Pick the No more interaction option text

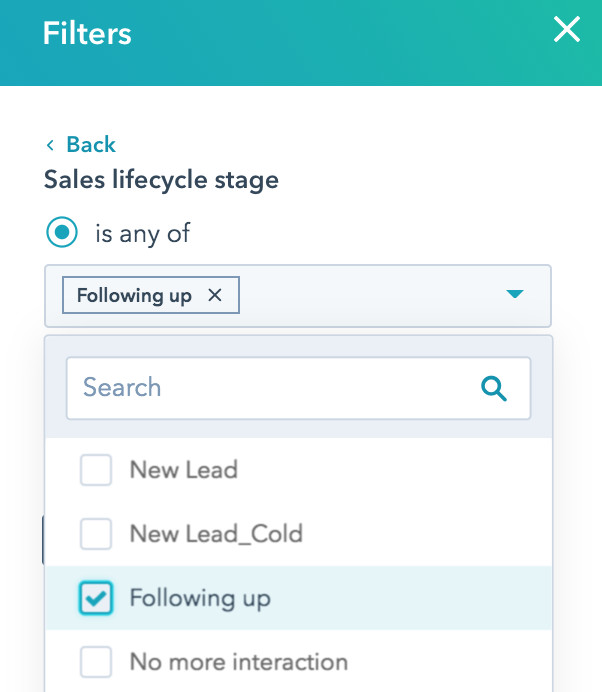[238, 662]
